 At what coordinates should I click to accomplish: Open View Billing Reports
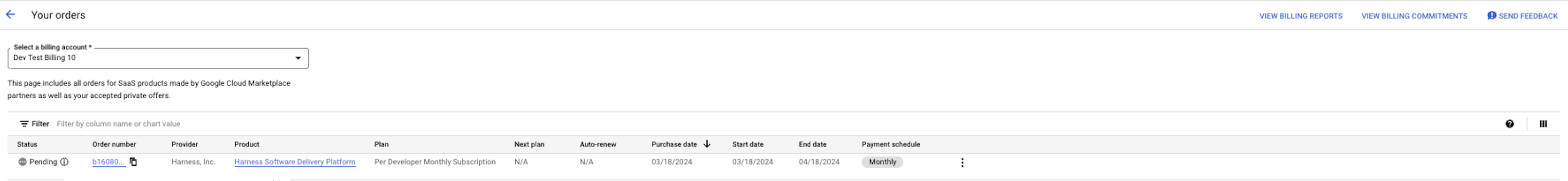click(x=1300, y=17)
